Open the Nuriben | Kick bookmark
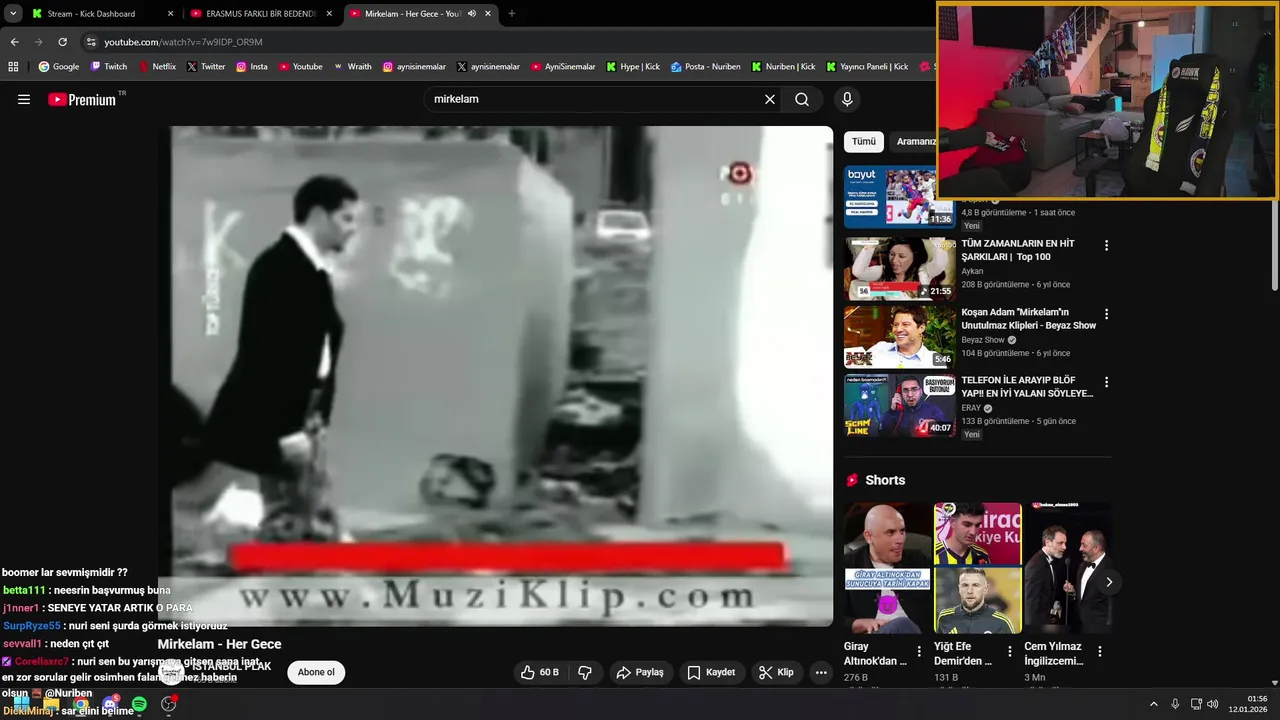Viewport: 1280px width, 720px height. (784, 67)
